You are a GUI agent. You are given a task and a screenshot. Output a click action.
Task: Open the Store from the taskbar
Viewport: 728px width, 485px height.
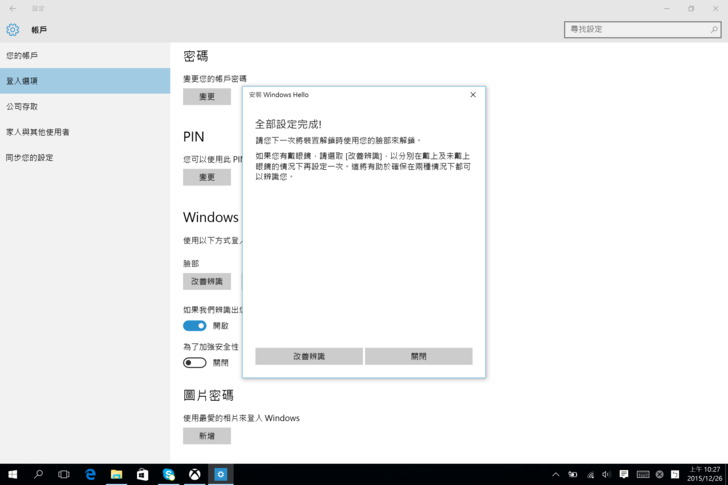(x=143, y=474)
